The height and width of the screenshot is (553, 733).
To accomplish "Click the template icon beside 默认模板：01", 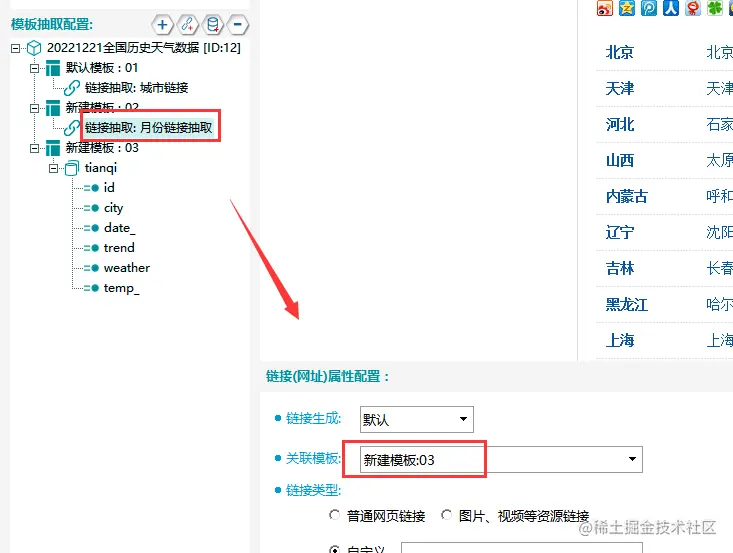I will pos(53,68).
